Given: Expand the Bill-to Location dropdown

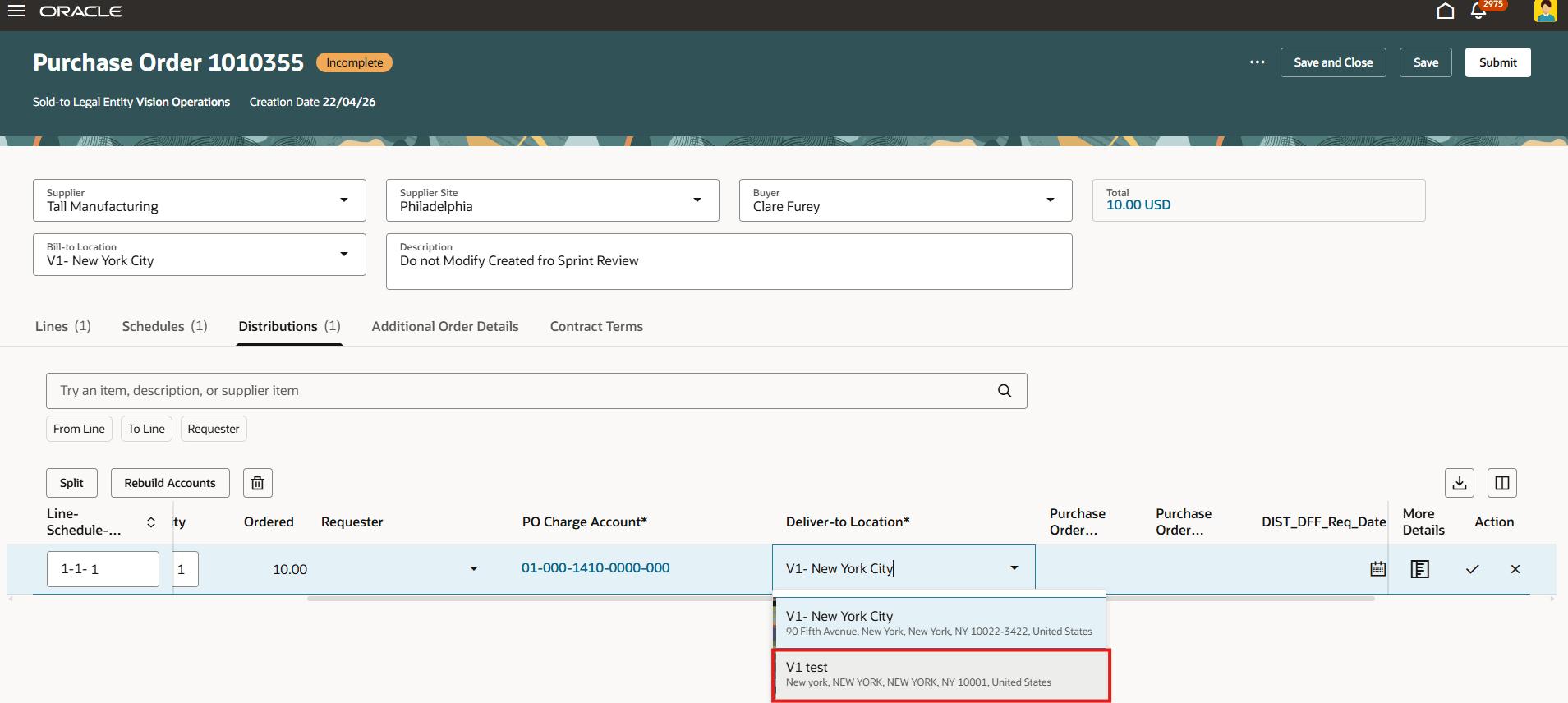Looking at the screenshot, I should click(x=343, y=255).
